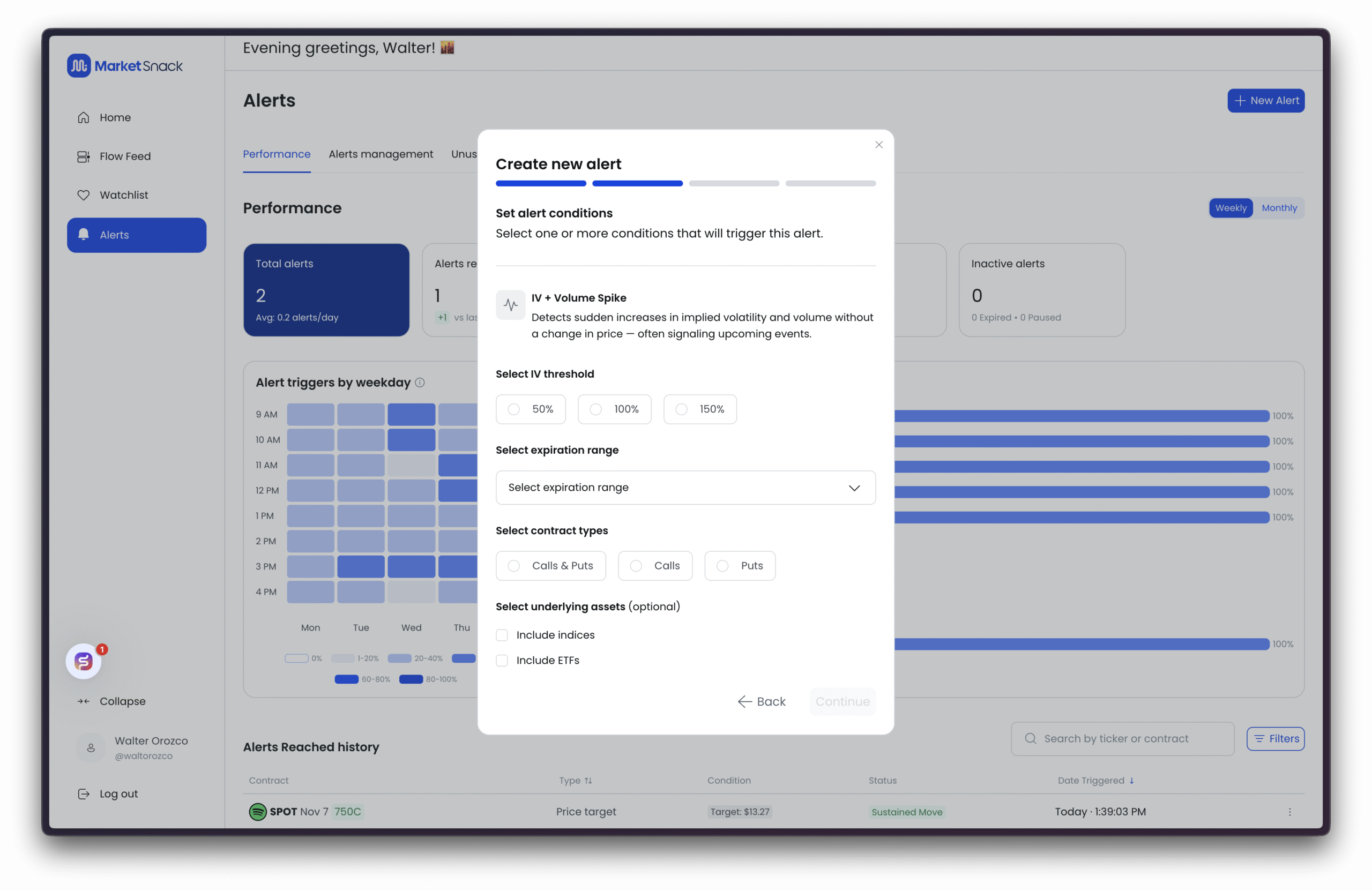Open the Filters button
The width and height of the screenshot is (1372, 891).
[x=1274, y=739]
